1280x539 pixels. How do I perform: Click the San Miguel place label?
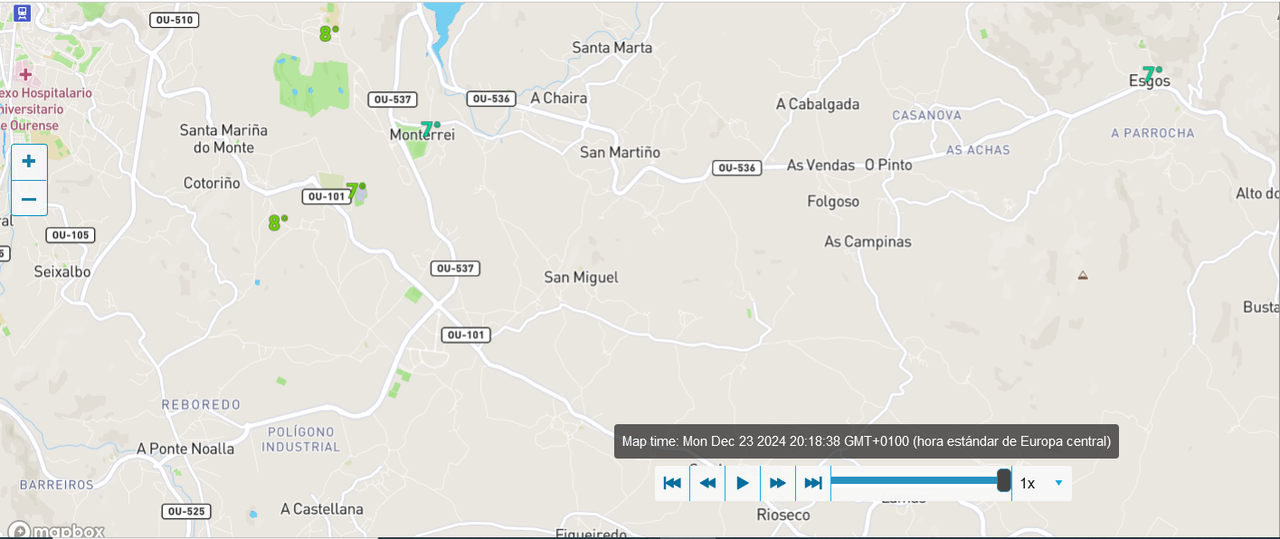coord(581,277)
